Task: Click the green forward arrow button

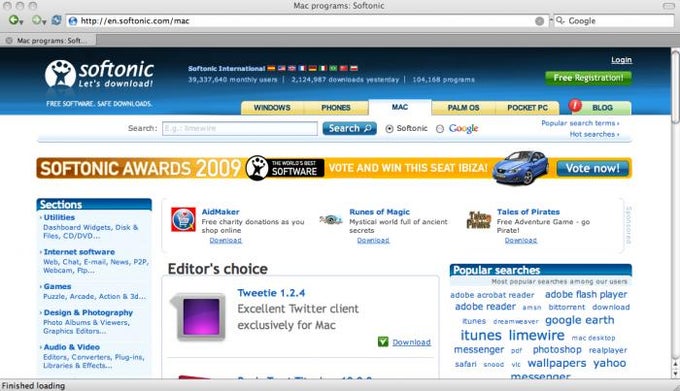Action: 36,20
